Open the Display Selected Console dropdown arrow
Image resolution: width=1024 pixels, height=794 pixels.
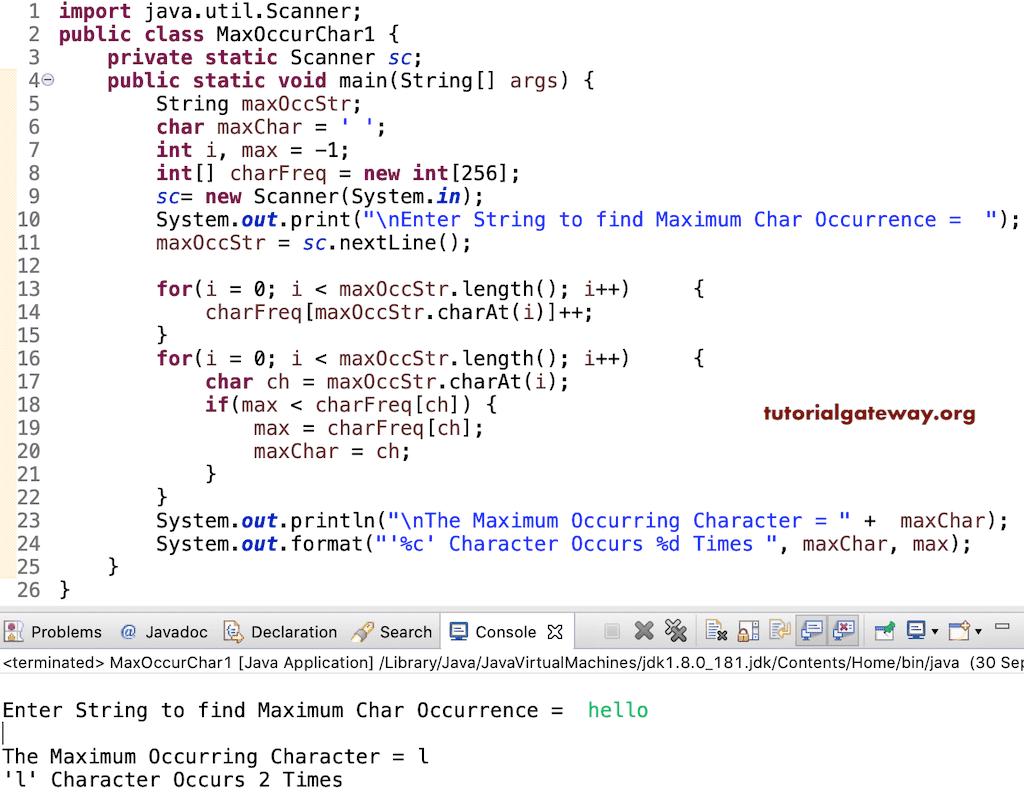(x=935, y=631)
